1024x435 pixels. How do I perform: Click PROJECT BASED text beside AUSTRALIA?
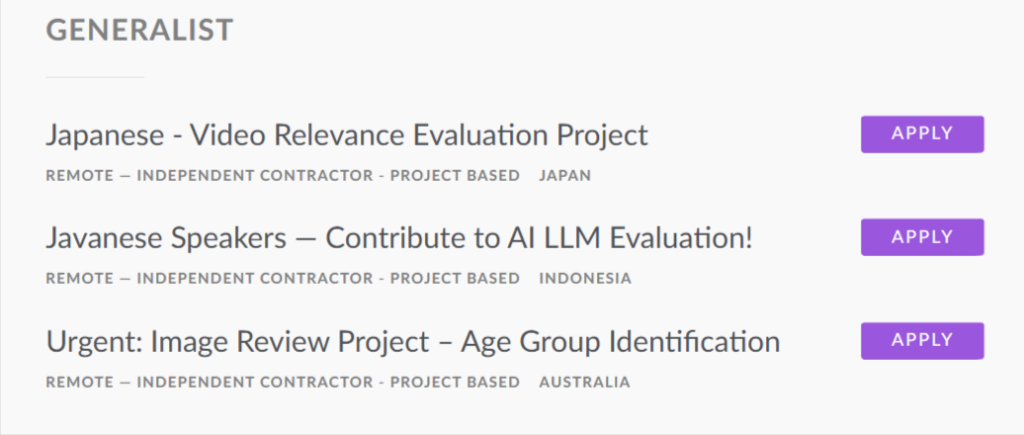click(455, 382)
